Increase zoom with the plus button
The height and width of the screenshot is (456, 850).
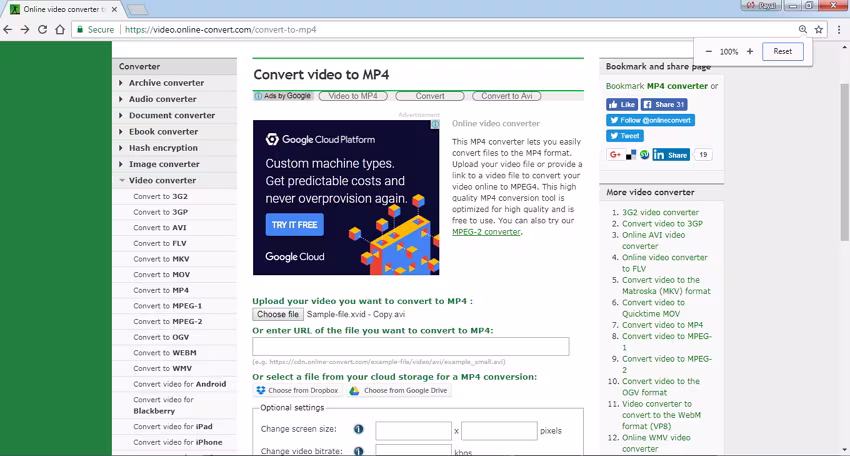[x=750, y=52]
